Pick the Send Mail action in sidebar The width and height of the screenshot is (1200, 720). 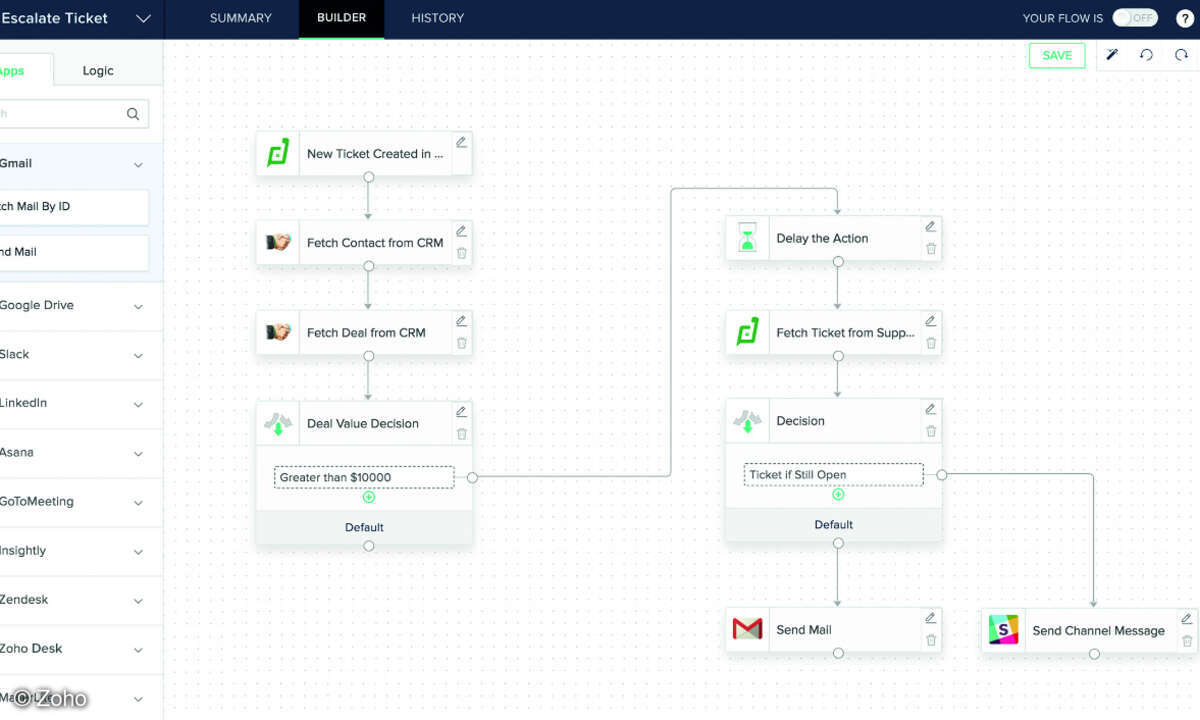coord(74,252)
